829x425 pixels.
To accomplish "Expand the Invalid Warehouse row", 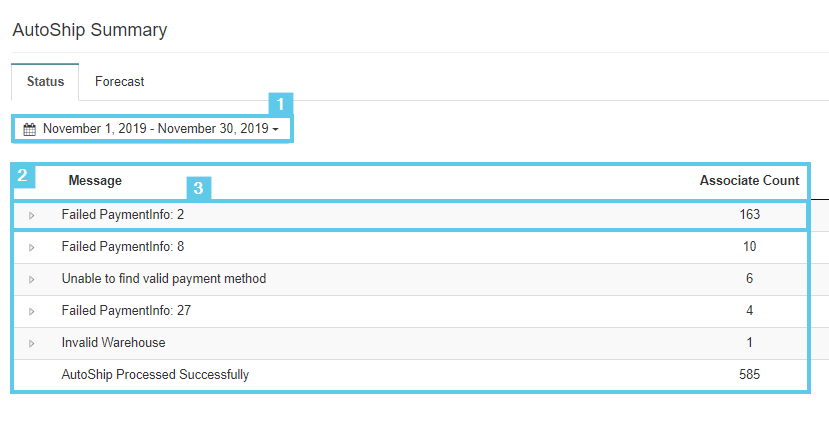I will pos(32,344).
